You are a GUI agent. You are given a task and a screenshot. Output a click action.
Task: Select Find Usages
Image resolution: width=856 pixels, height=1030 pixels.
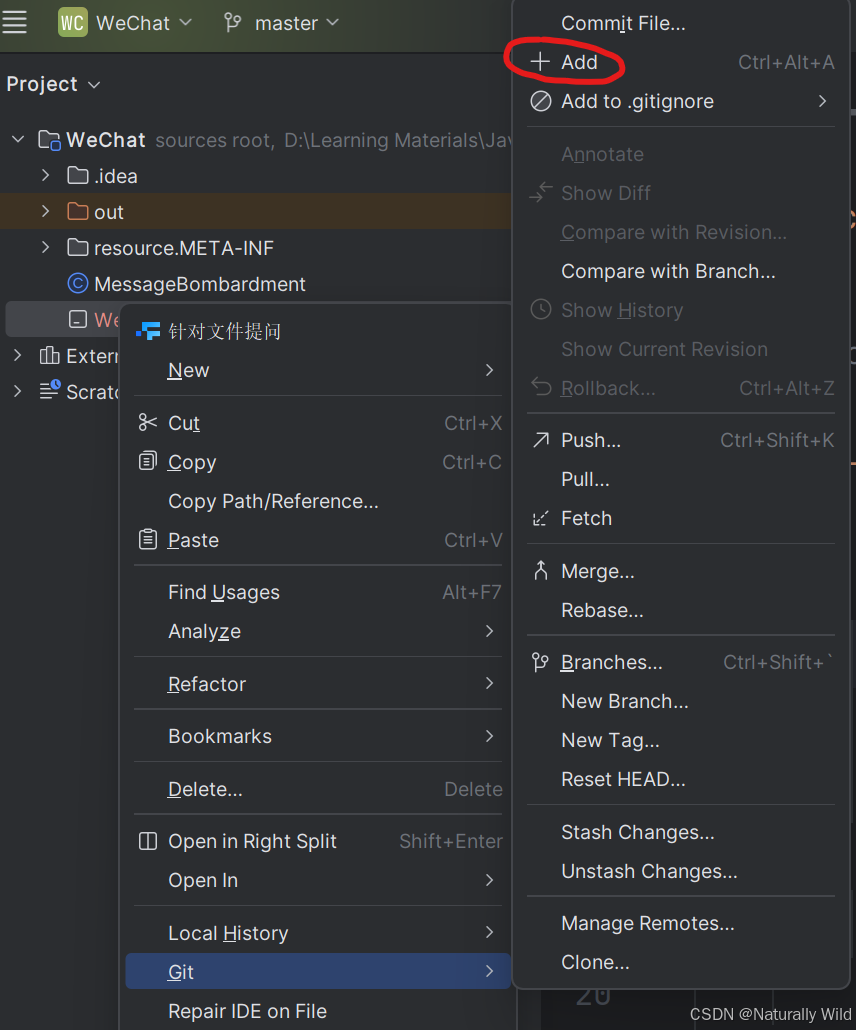(x=318, y=593)
